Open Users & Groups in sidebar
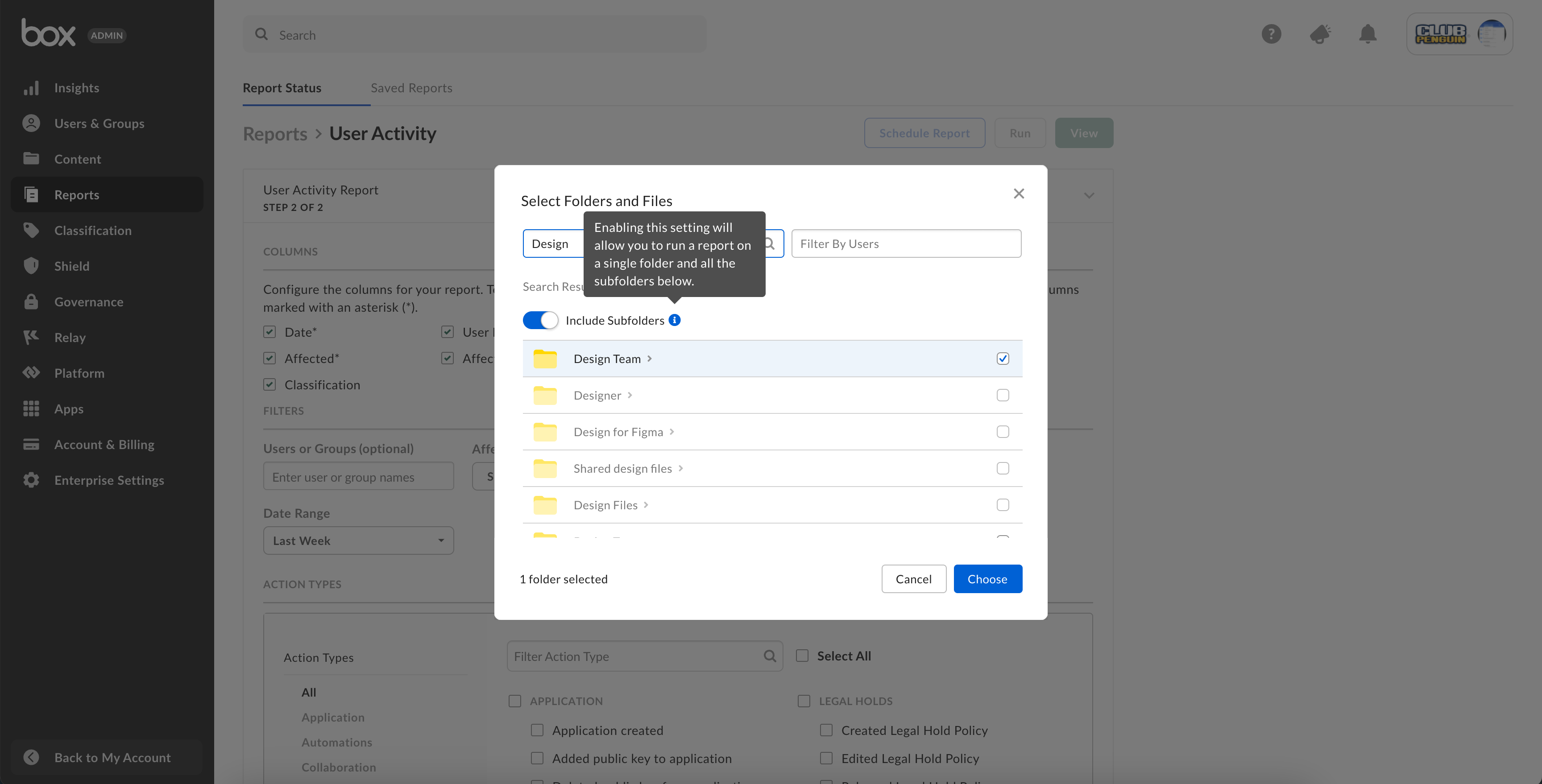The height and width of the screenshot is (784, 1542). (99, 123)
